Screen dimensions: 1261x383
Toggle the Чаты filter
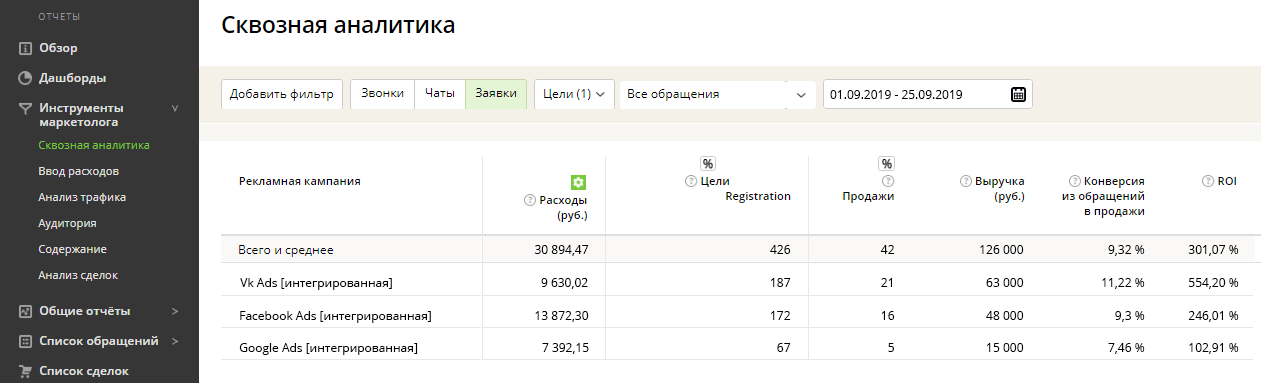click(x=440, y=94)
